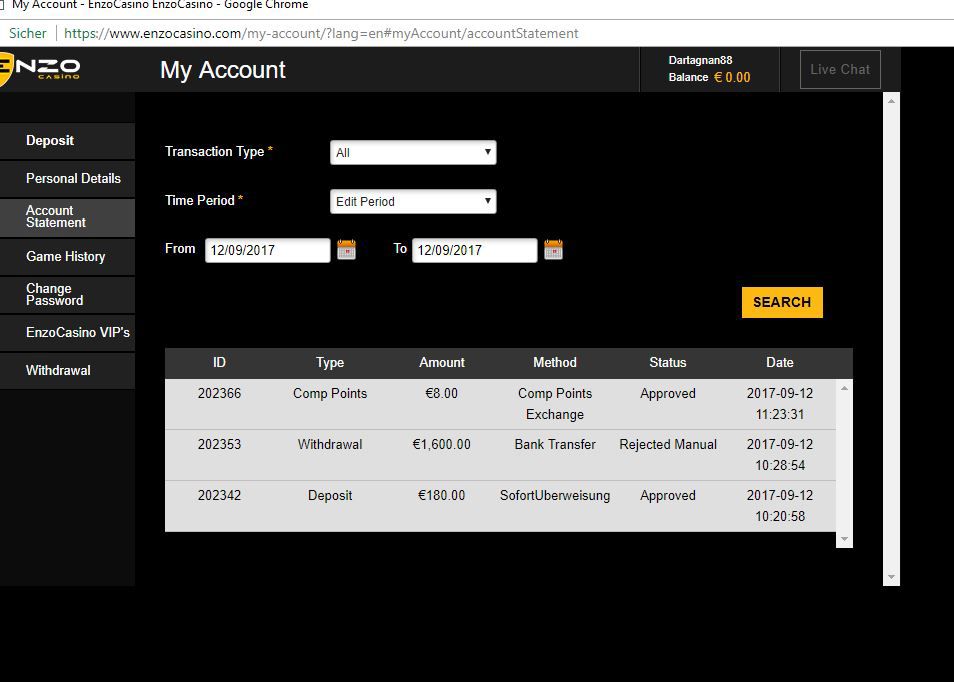Image resolution: width=954 pixels, height=682 pixels.
Task: Click the page scrollbar up arrow
Action: (x=891, y=101)
